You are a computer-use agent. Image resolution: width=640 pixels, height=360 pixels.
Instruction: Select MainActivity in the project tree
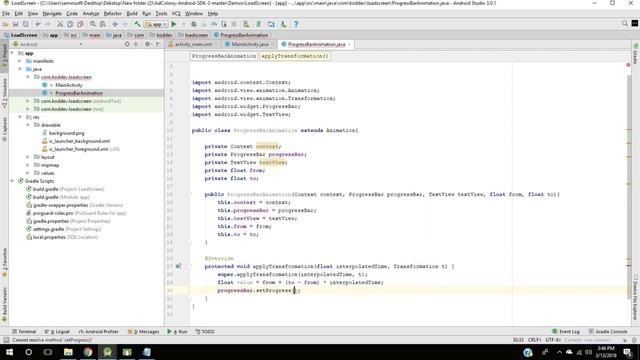(x=69, y=85)
